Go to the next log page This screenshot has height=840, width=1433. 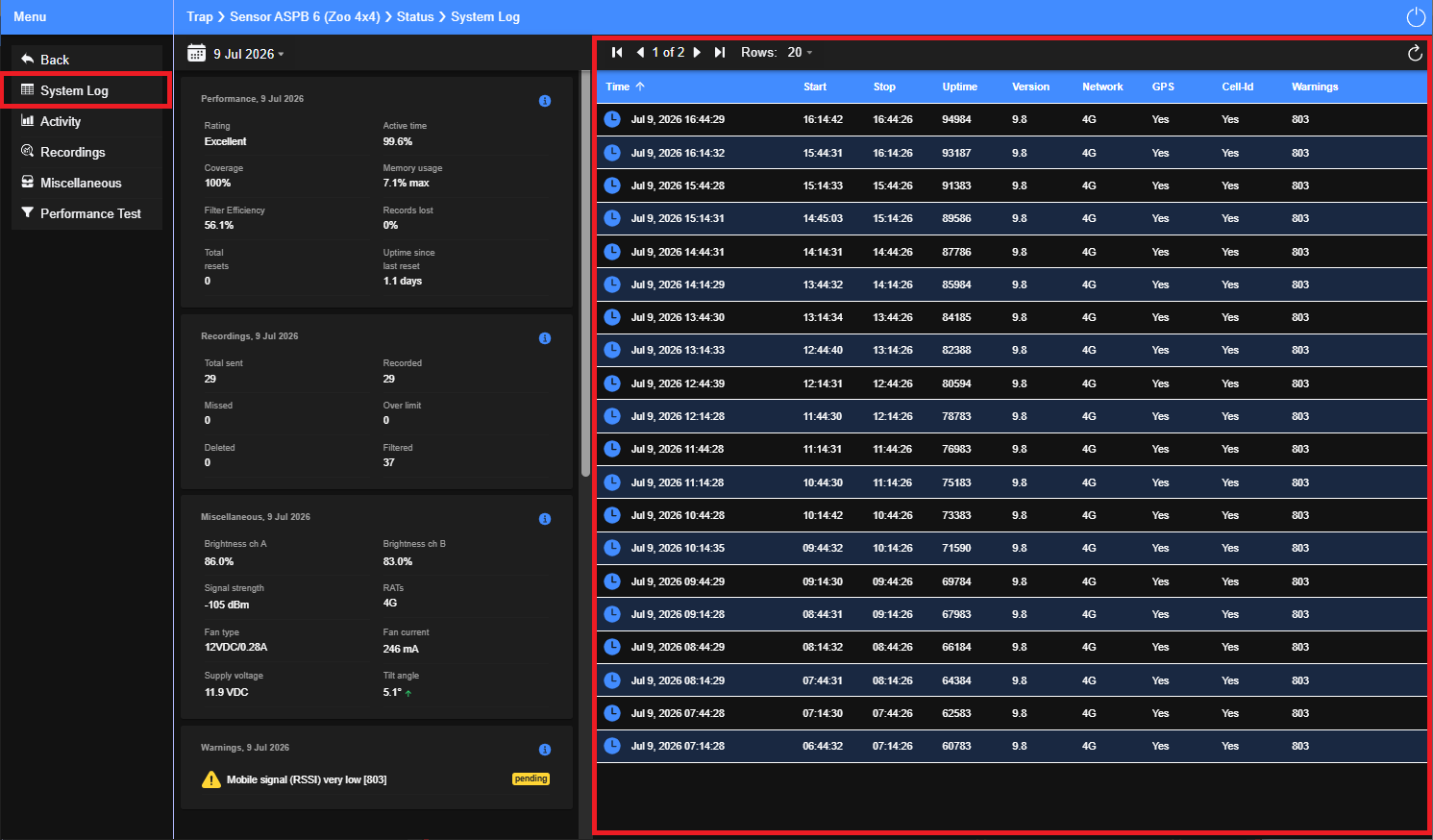(x=697, y=52)
